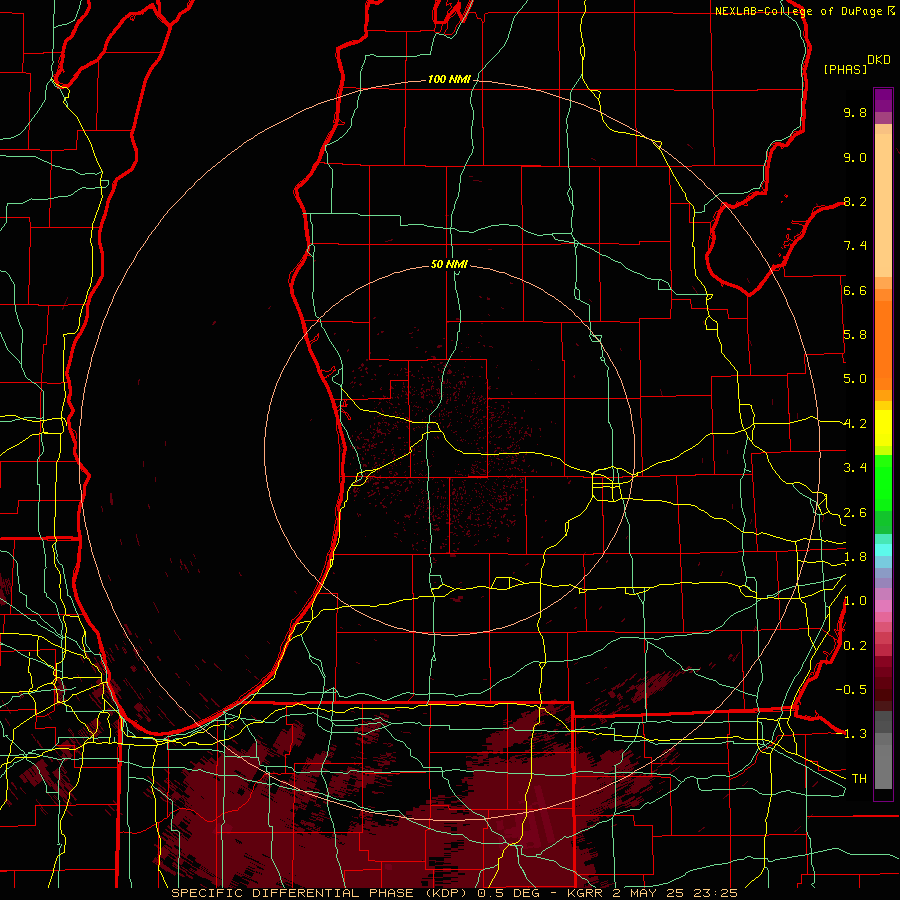Click the 7.4 colorbar value
Viewport: 900px width, 900px height.
tap(855, 246)
